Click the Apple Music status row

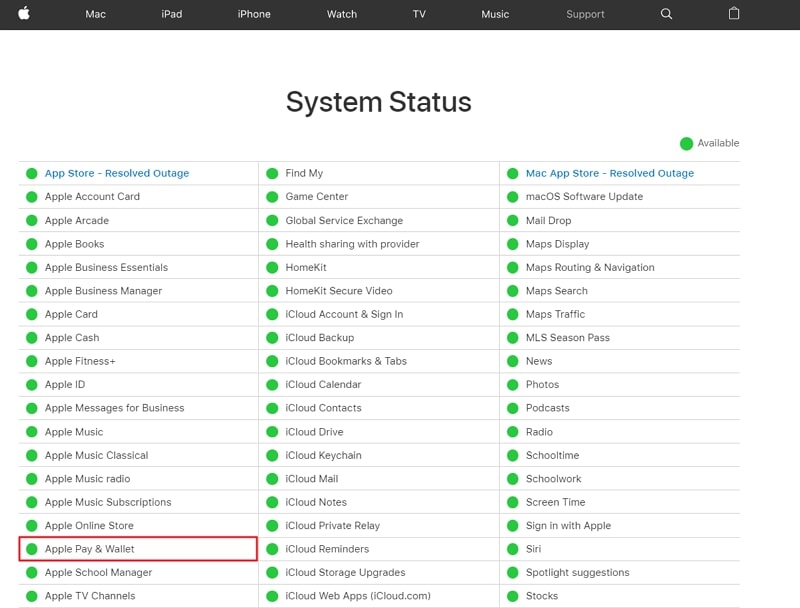click(74, 432)
